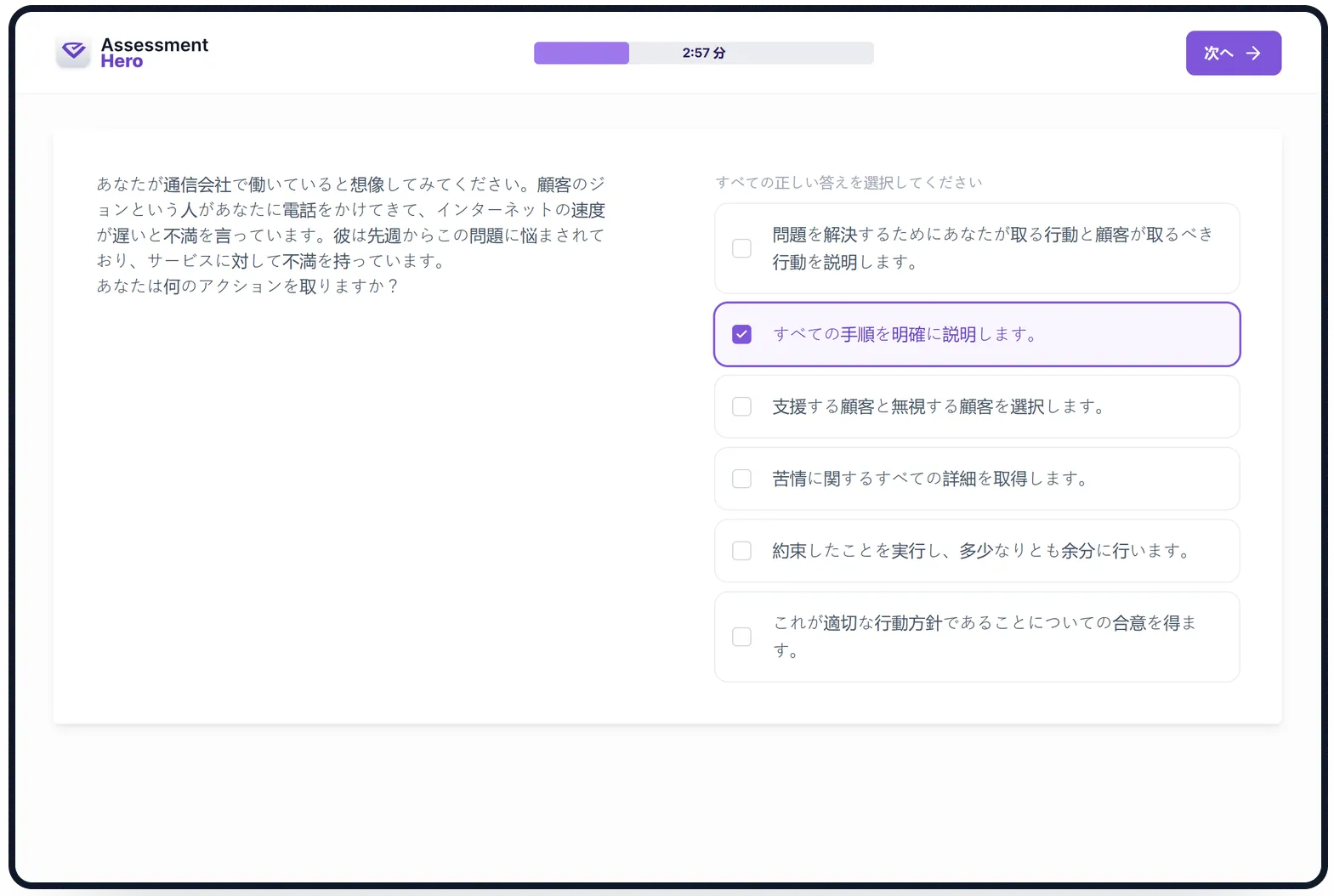Screen dimensions: 1334x896
Task: Click the これが適切な行動方針である answer text
Action: [x=984, y=637]
